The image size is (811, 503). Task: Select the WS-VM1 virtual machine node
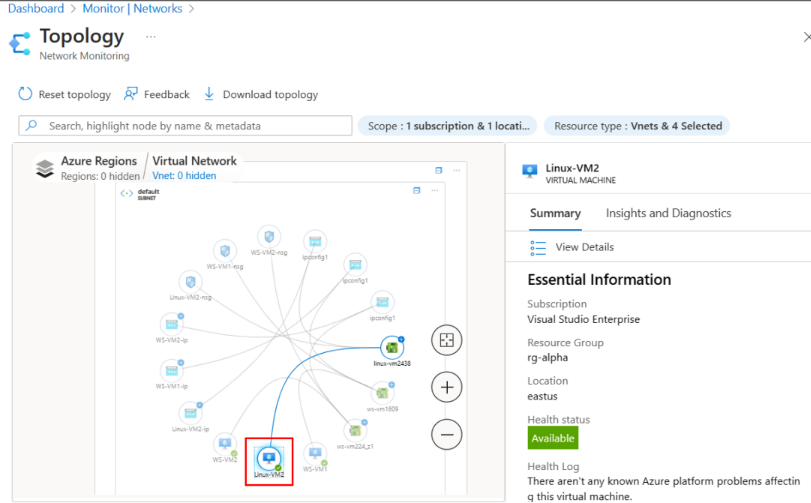[315, 453]
